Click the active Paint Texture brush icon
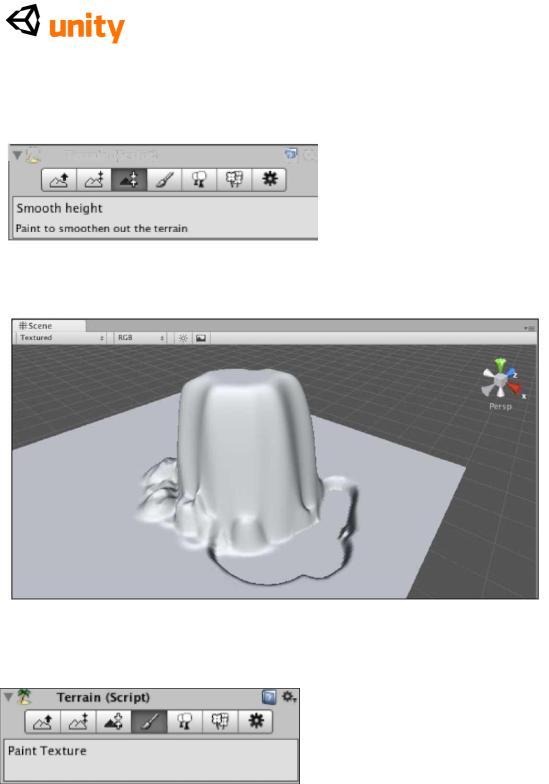This screenshot has height=784, width=549. (x=150, y=722)
